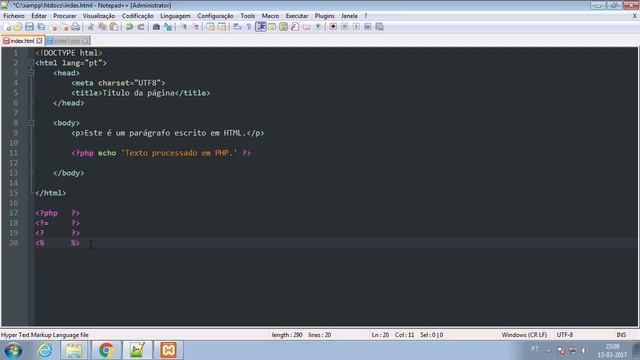Open the Replace dialog toolbar icon
Viewport: 640px width, 360px height.
tap(168, 27)
